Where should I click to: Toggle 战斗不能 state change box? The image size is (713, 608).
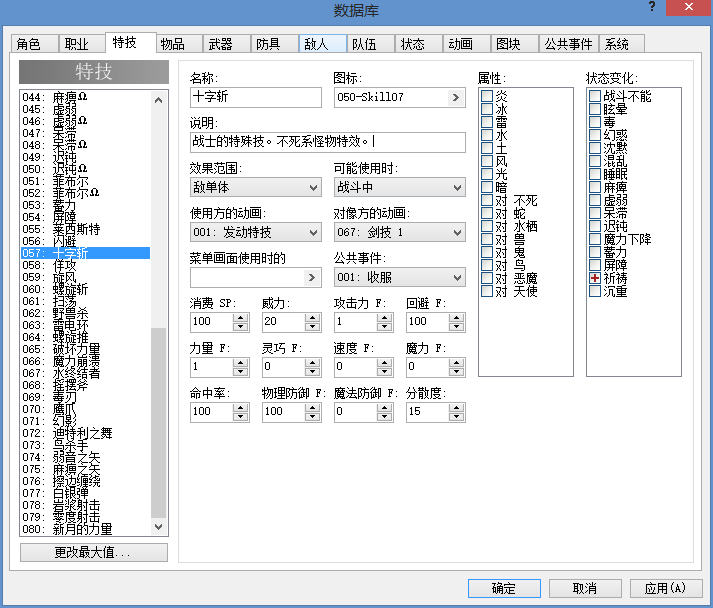click(595, 96)
